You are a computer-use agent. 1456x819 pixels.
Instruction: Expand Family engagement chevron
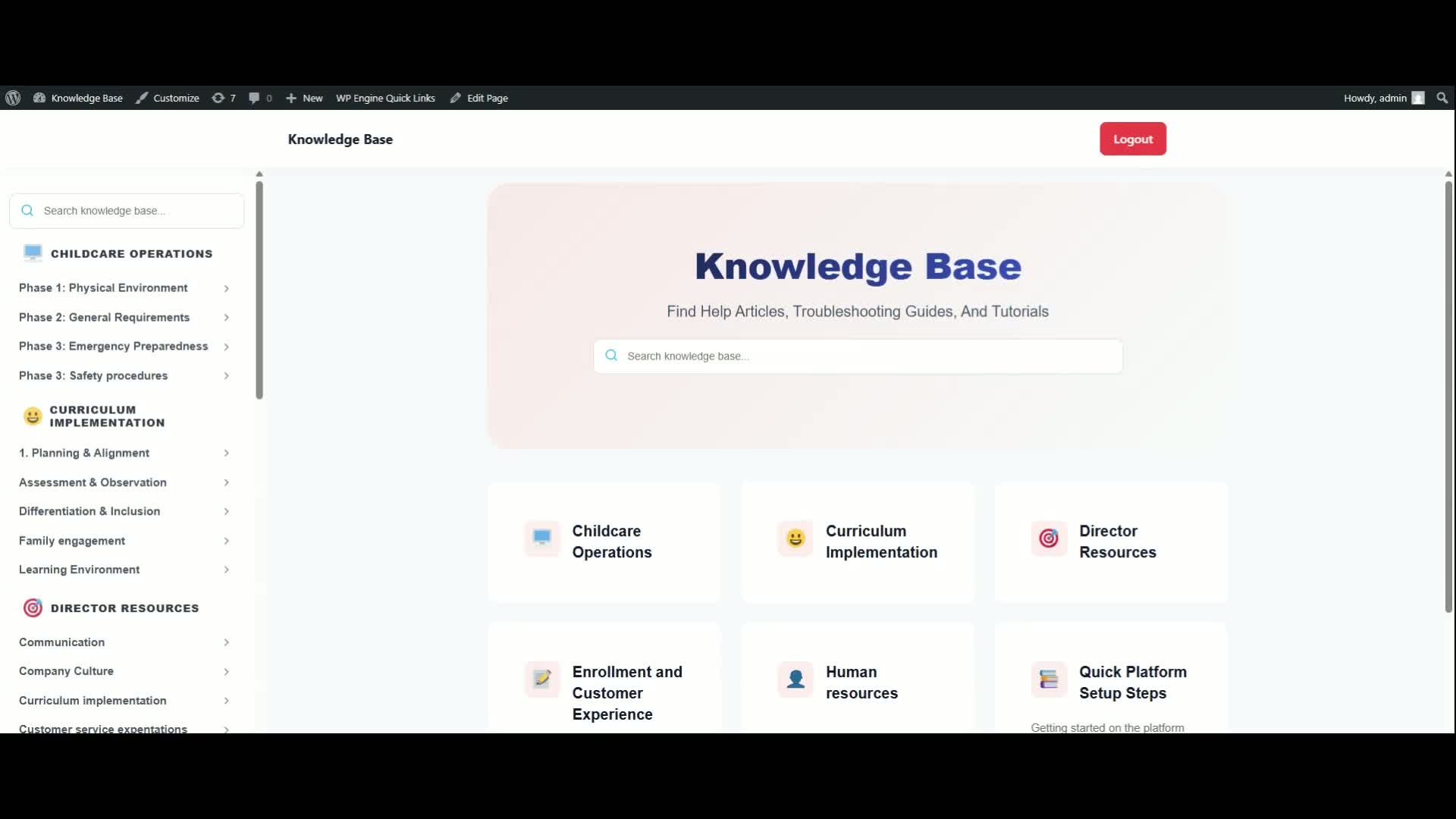(226, 541)
